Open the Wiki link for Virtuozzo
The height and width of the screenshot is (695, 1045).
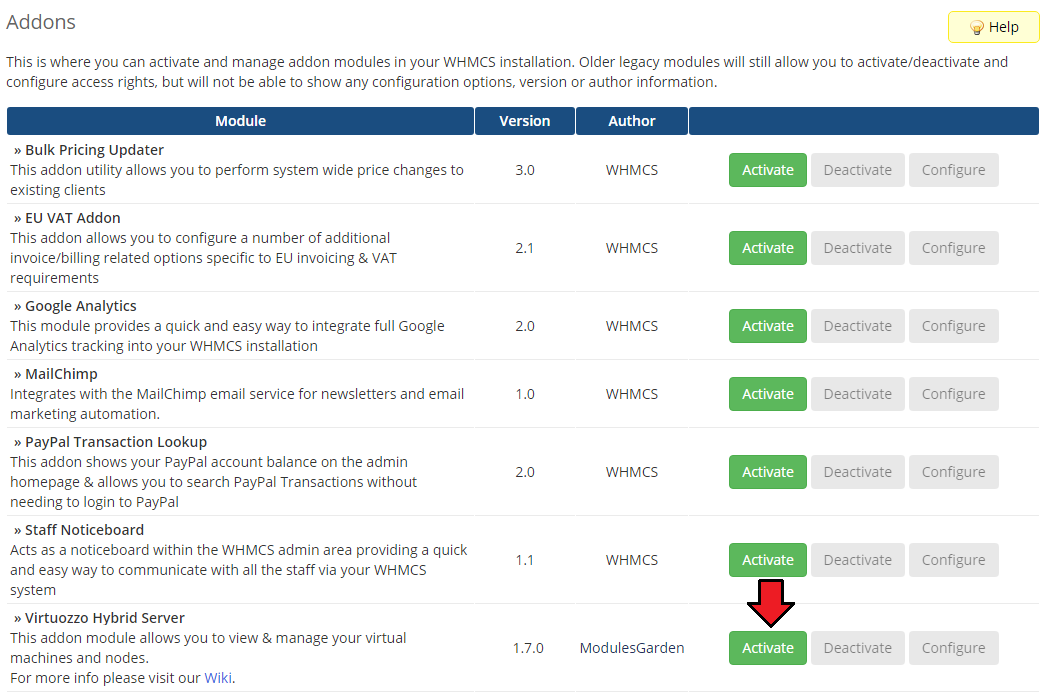coord(218,678)
